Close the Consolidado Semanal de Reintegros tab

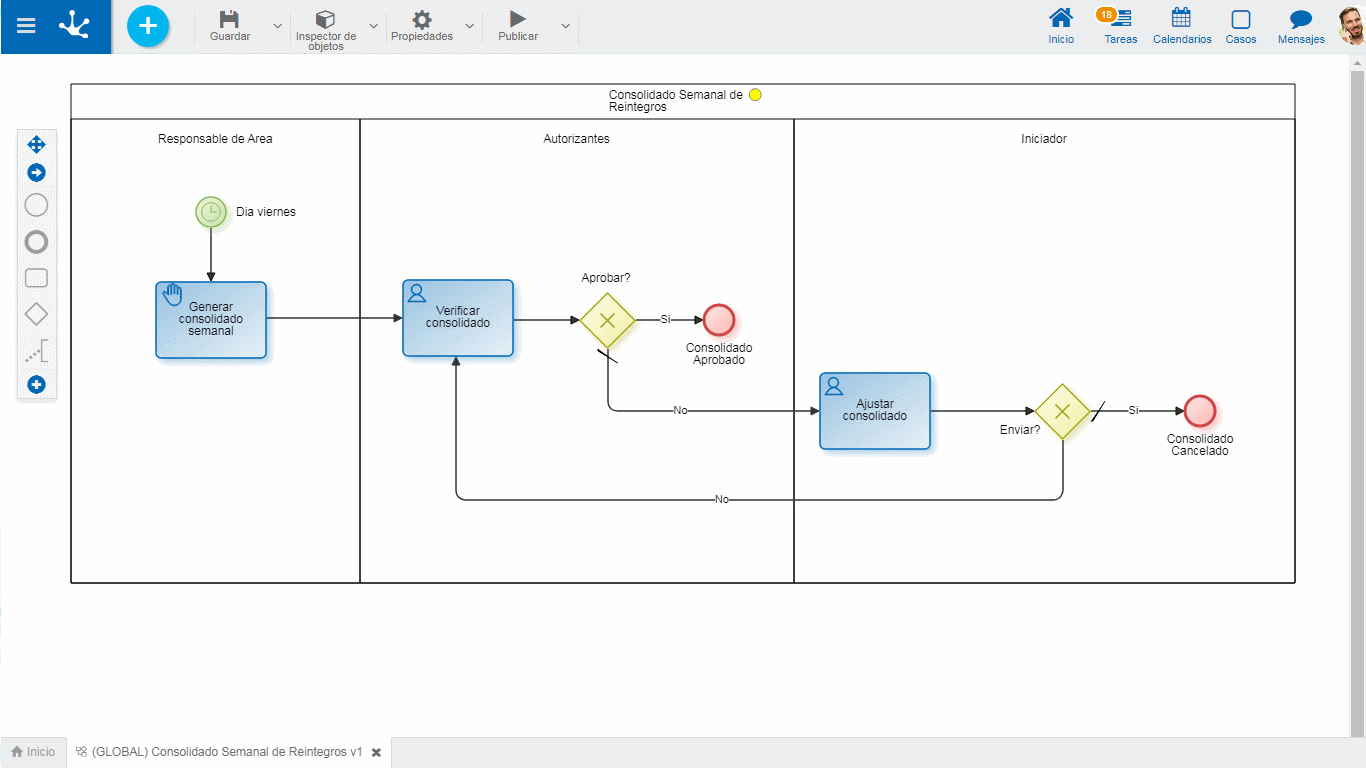tap(376, 752)
